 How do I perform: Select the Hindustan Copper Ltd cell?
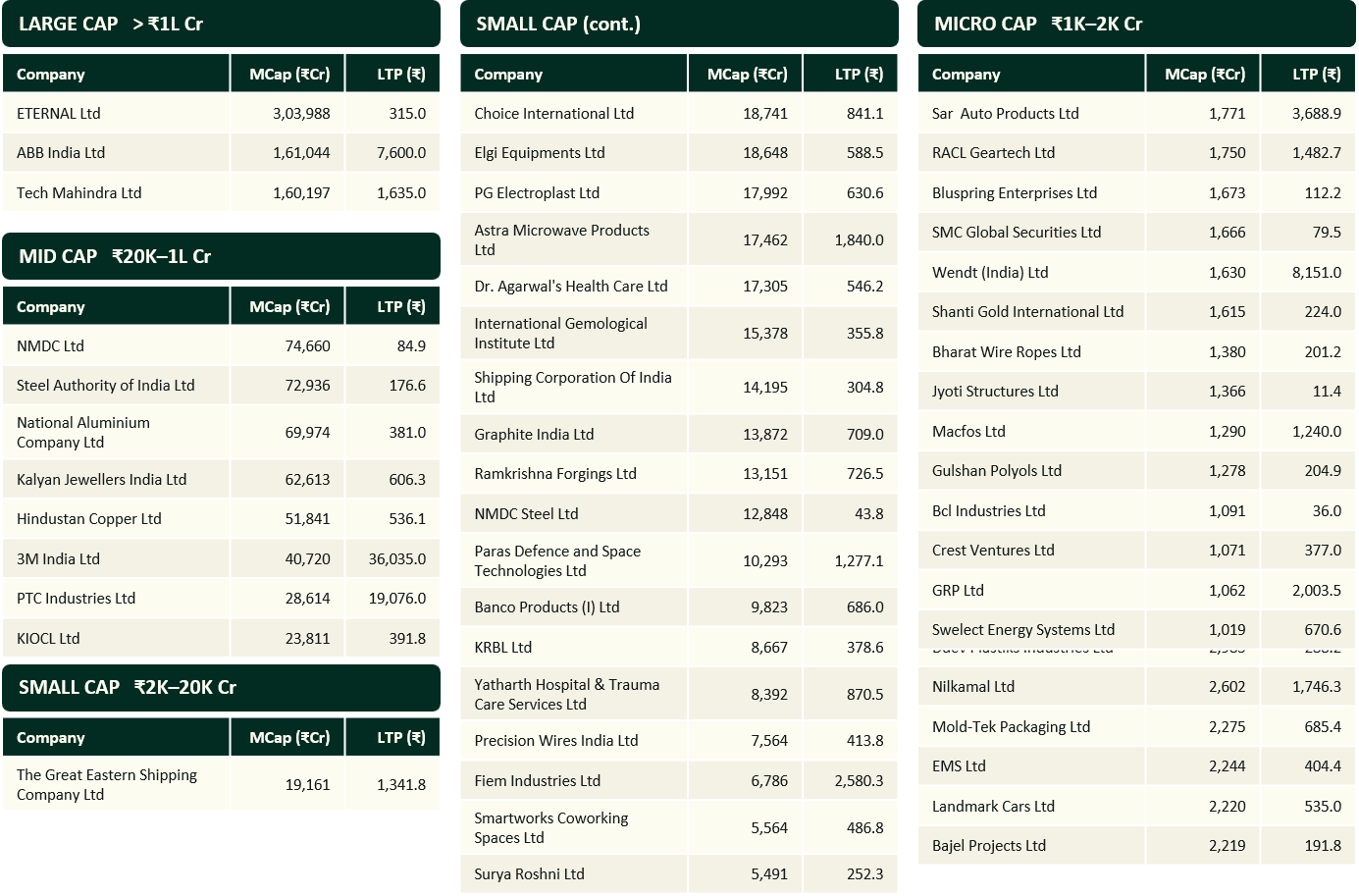point(116,519)
